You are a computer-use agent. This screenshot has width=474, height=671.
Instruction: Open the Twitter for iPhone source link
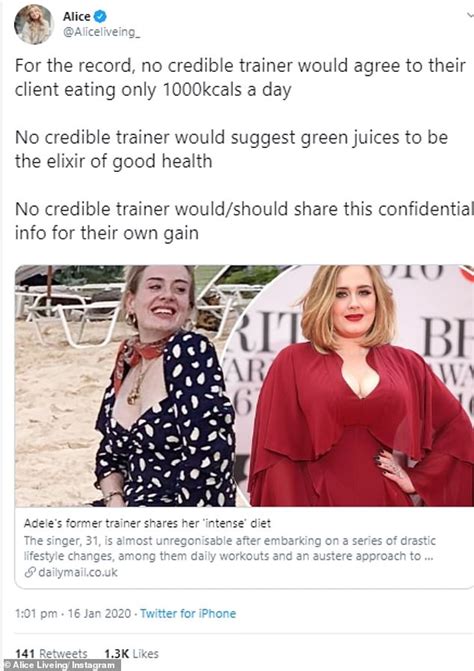188,613
